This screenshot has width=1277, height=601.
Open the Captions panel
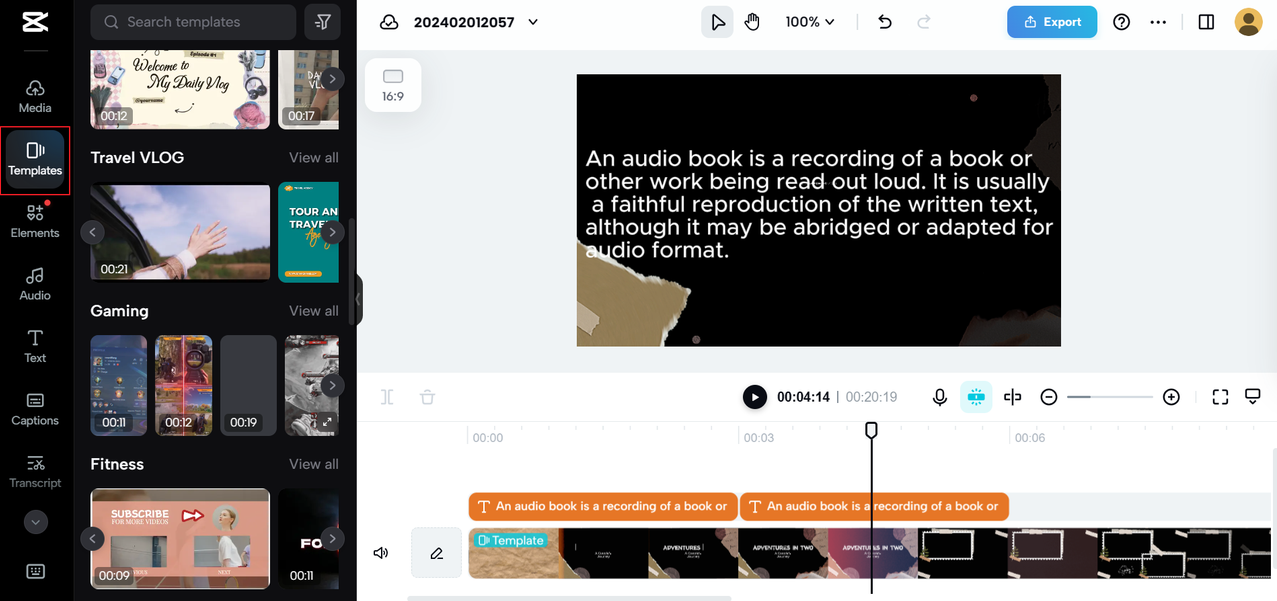pos(35,409)
